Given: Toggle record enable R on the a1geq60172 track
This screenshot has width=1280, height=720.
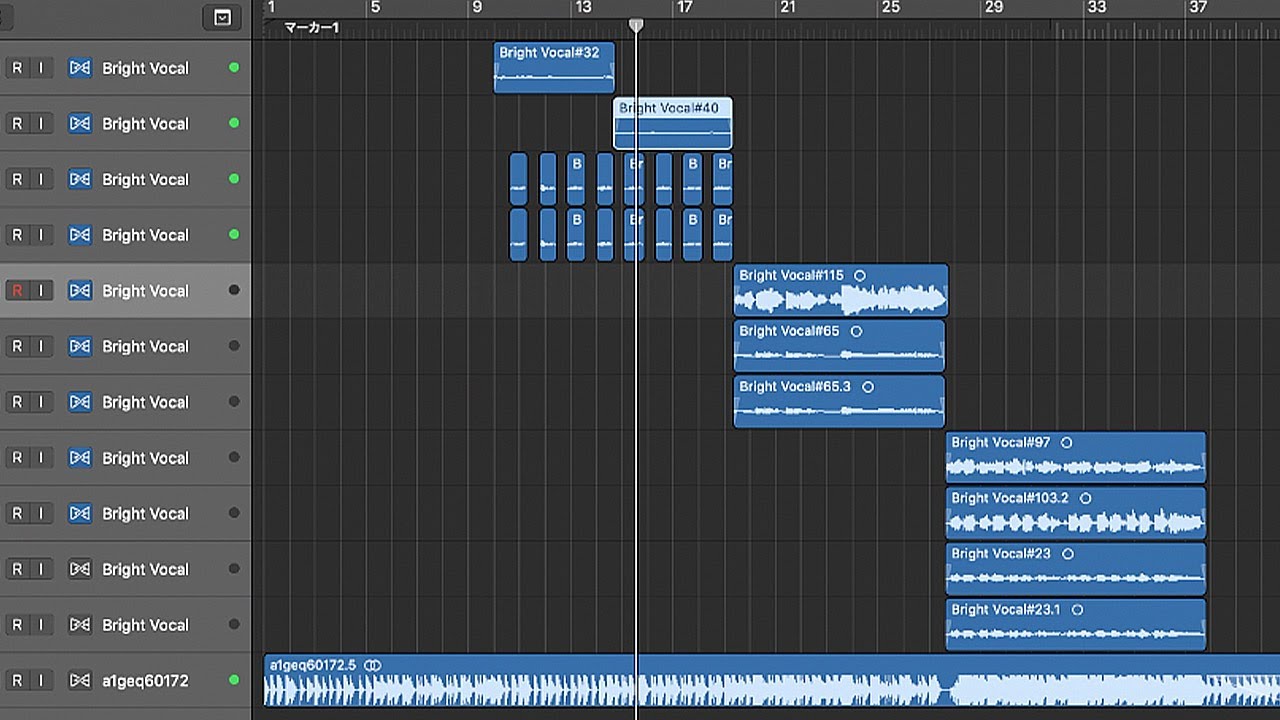Looking at the screenshot, I should 17,681.
